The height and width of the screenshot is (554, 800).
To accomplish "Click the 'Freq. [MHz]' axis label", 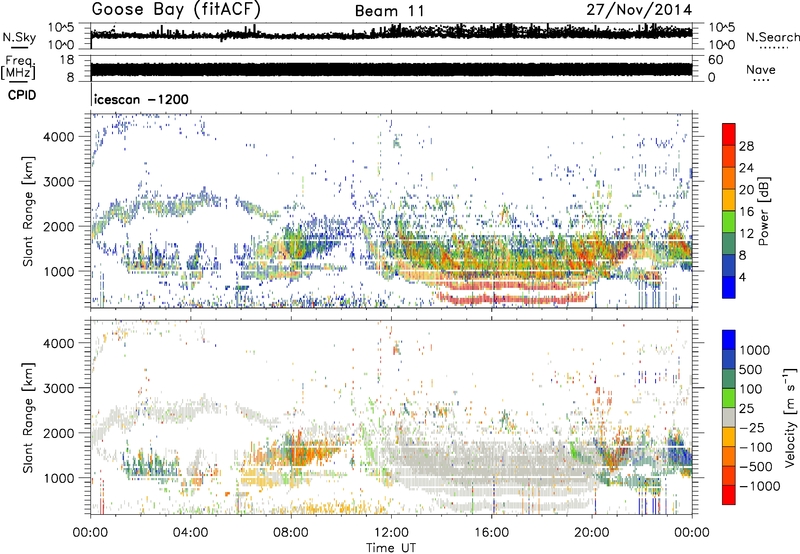I will (18, 68).
